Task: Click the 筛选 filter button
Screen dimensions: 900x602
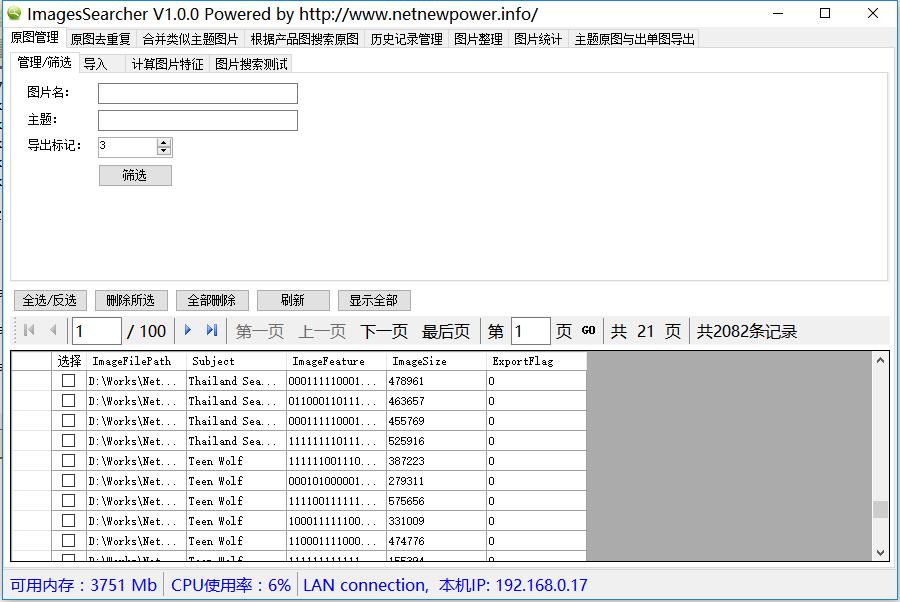Action: [x=135, y=175]
